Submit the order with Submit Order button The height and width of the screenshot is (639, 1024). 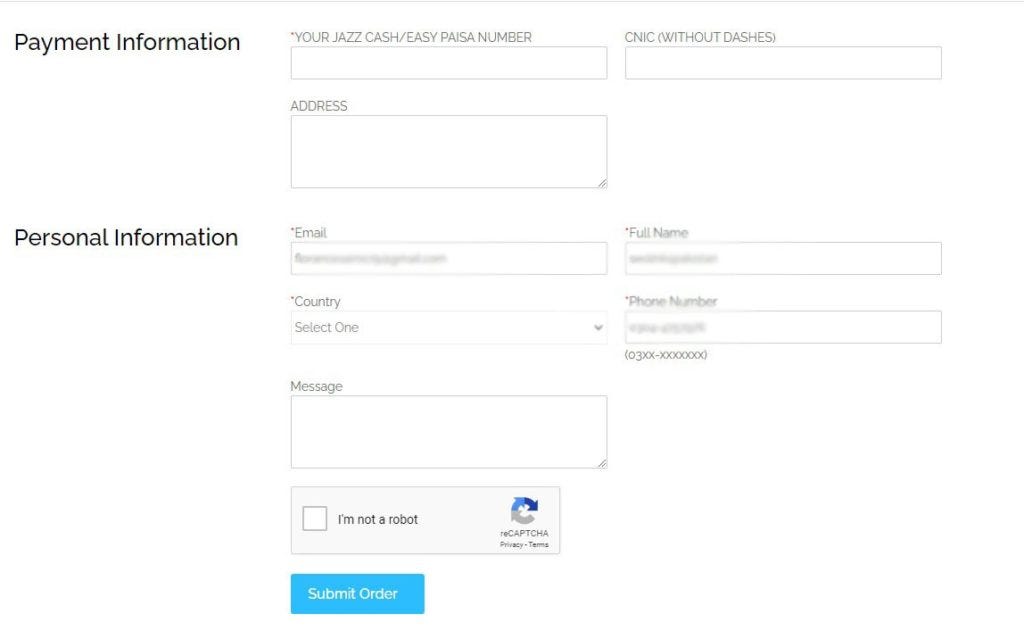[x=357, y=594]
